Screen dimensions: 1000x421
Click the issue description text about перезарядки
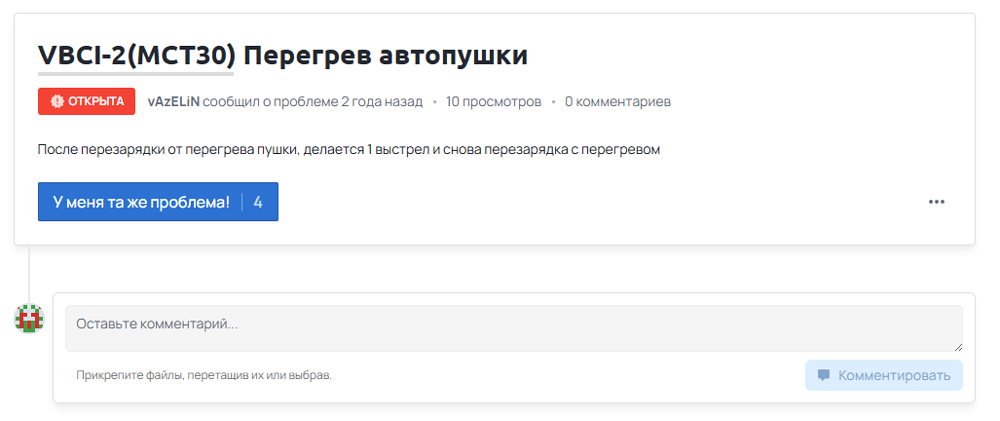349,150
